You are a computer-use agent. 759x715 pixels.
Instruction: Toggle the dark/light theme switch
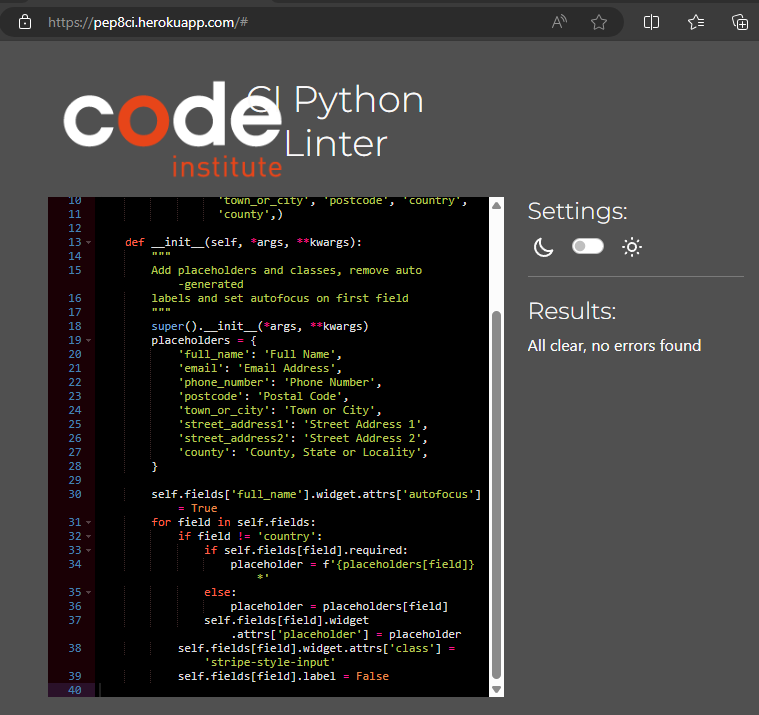tap(588, 246)
